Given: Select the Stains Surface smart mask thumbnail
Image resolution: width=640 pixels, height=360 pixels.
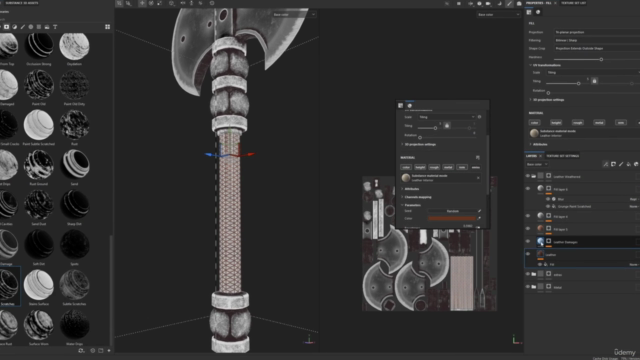Looking at the screenshot, I should tap(39, 285).
